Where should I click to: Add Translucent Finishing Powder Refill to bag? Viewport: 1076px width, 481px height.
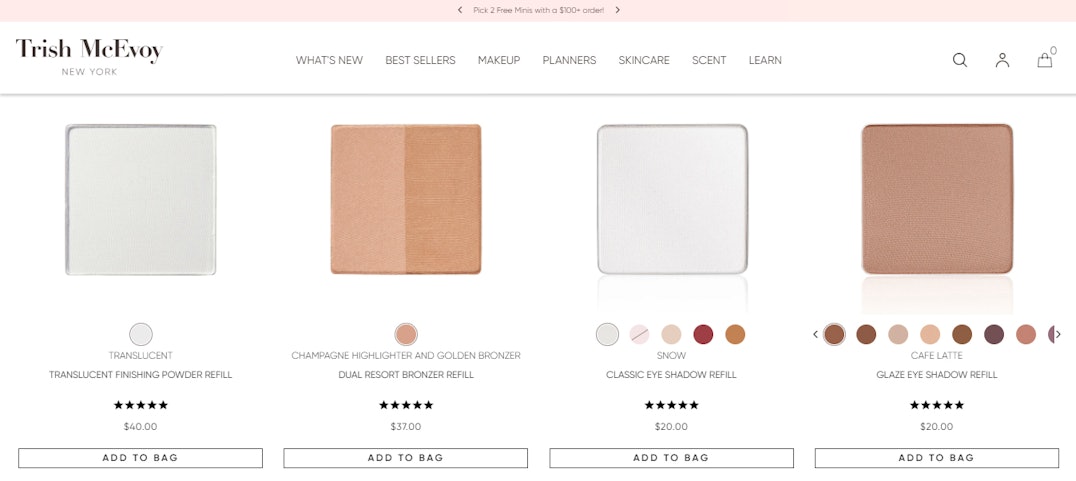click(141, 458)
